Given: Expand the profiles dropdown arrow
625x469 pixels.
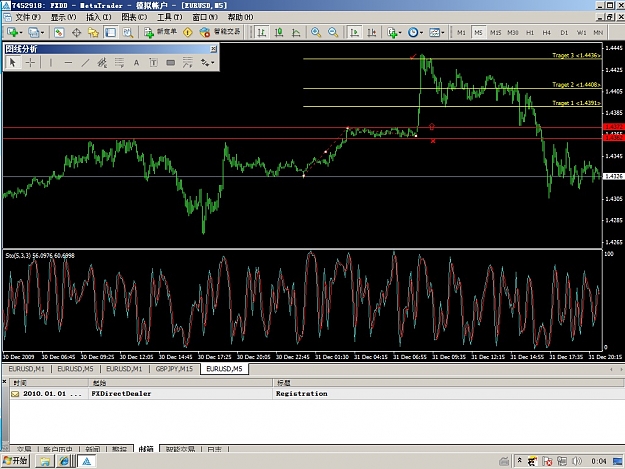Looking at the screenshot, I should pyautogui.click(x=41, y=33).
